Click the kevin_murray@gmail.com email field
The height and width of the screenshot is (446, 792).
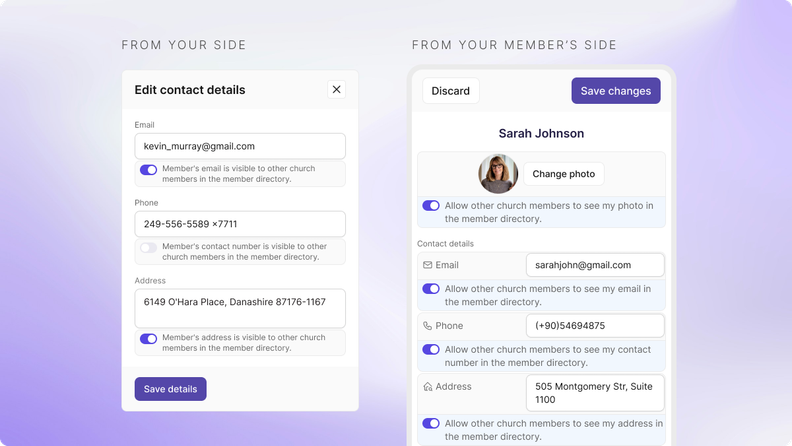pos(240,146)
